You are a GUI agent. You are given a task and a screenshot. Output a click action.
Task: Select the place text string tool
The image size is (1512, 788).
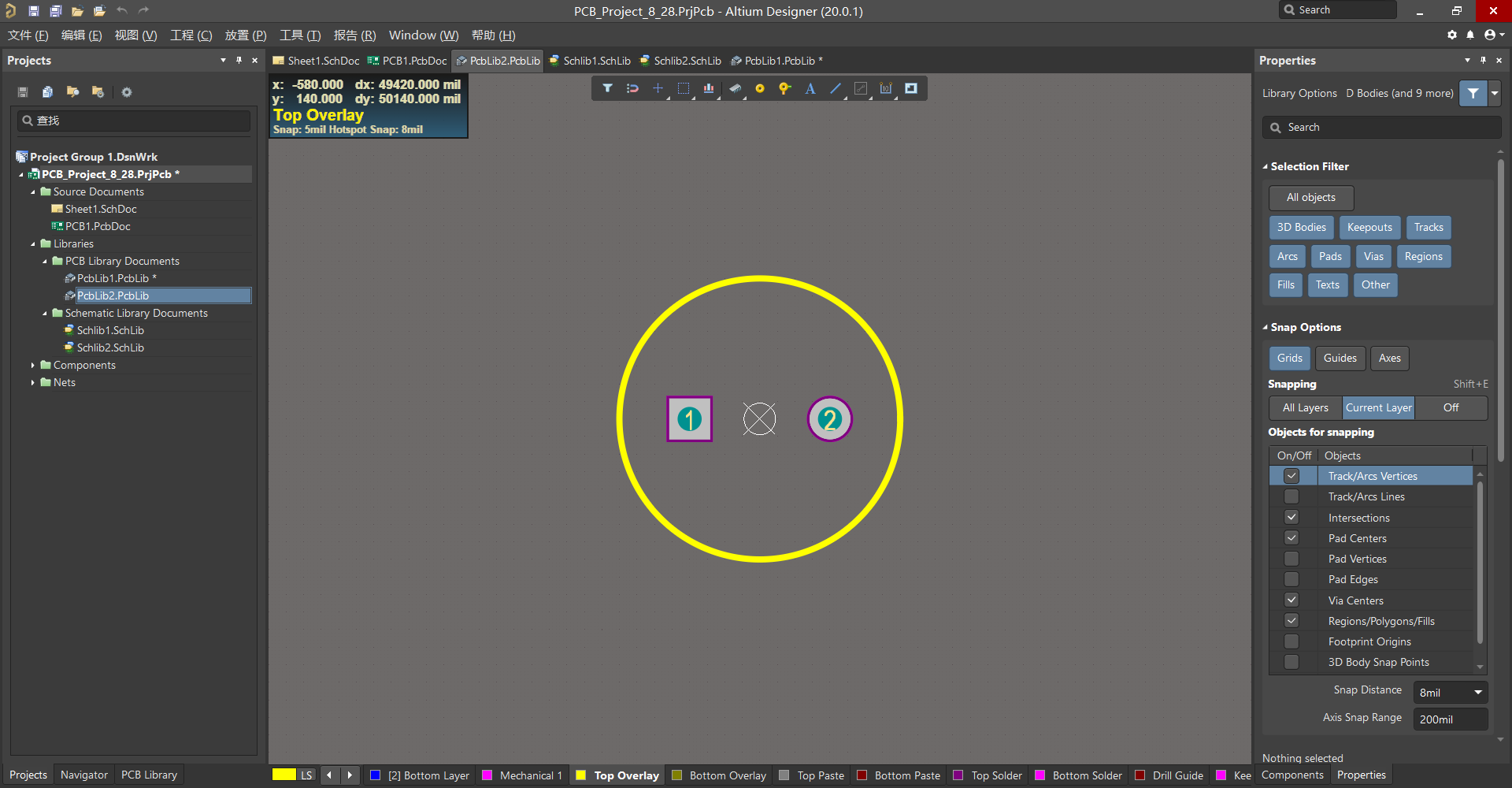[810, 88]
